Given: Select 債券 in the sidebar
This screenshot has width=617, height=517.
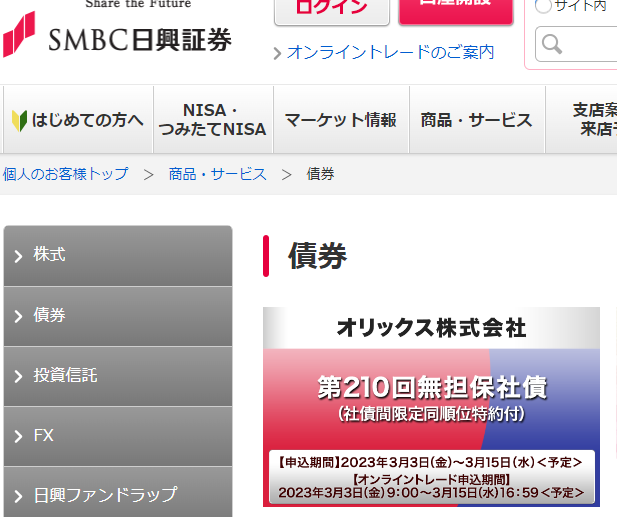Looking at the screenshot, I should point(118,316).
